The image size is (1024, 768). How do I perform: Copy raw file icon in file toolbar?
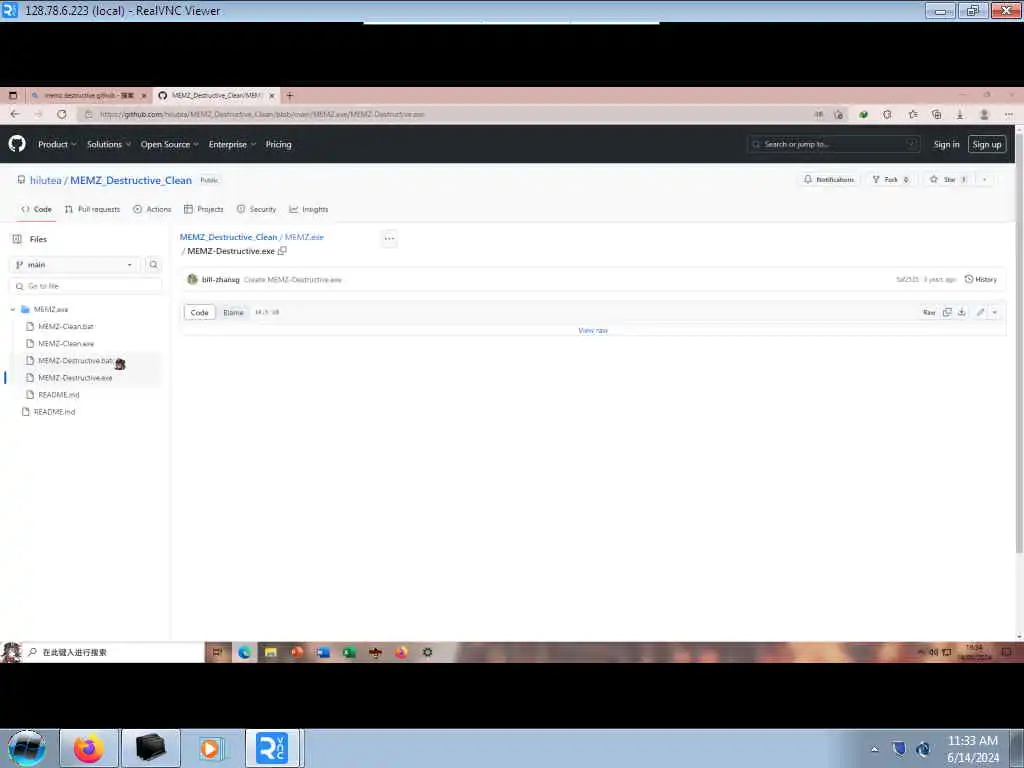(947, 312)
